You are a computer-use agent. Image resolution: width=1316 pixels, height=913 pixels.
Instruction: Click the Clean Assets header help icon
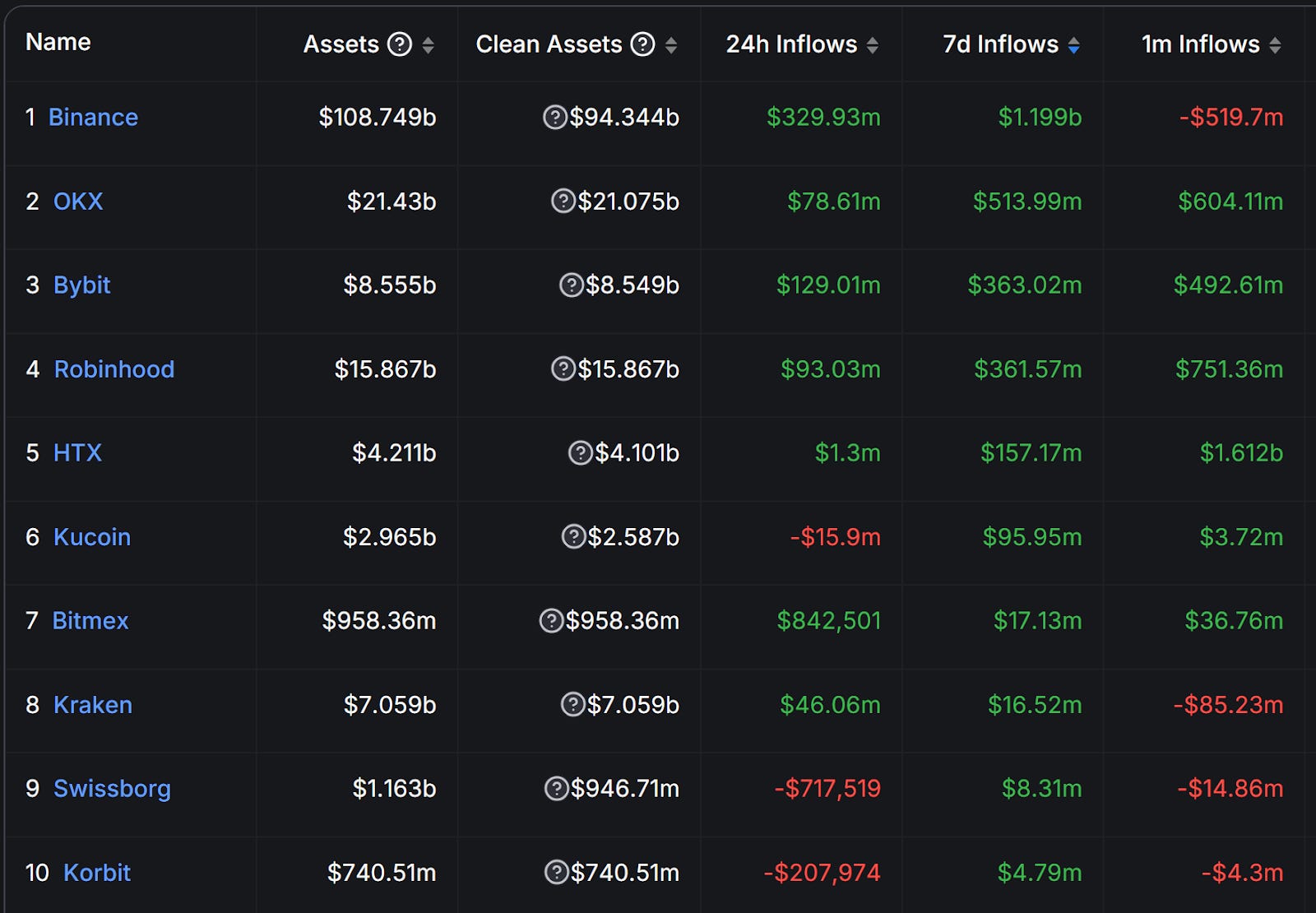(x=642, y=44)
